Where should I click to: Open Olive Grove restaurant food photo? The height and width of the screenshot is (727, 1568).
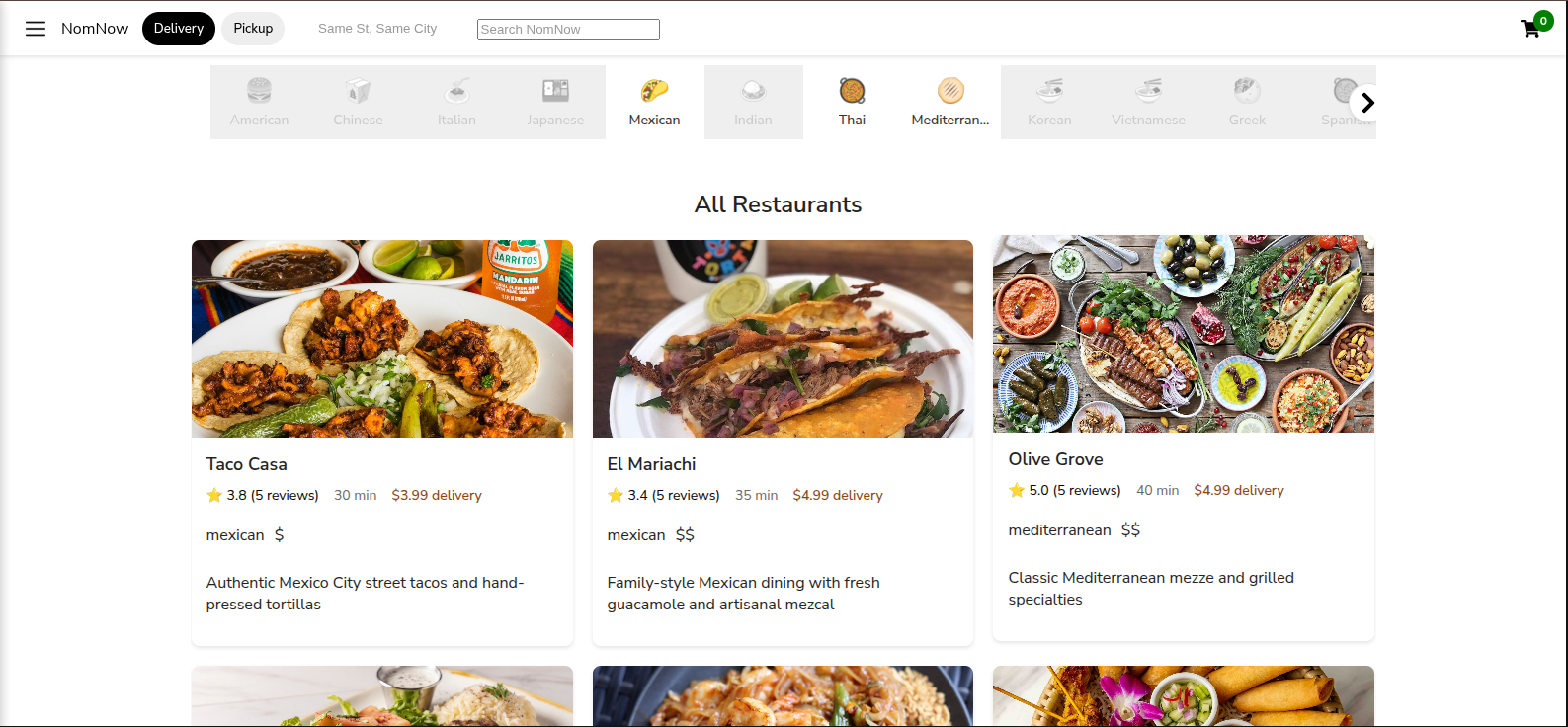click(1184, 334)
